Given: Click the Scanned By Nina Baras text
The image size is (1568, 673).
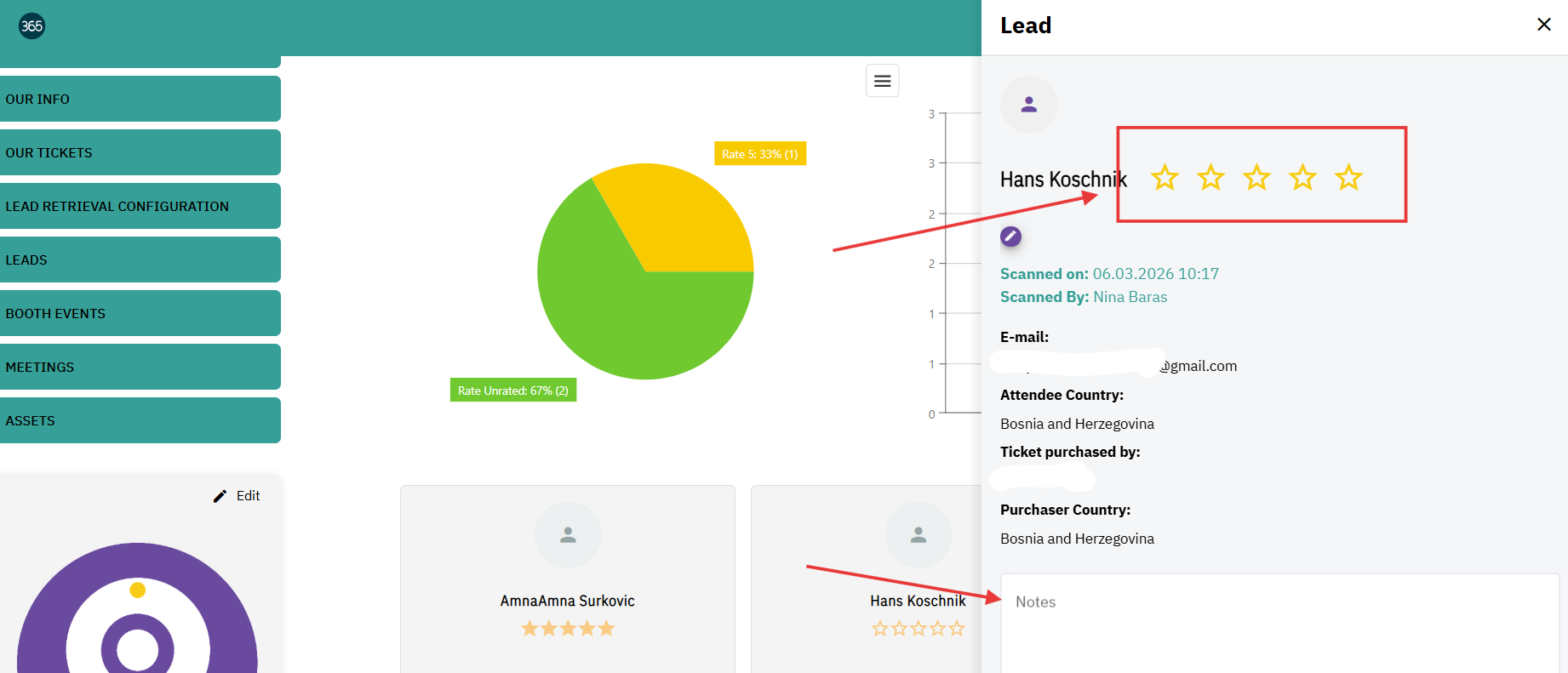Looking at the screenshot, I should click(x=1084, y=297).
